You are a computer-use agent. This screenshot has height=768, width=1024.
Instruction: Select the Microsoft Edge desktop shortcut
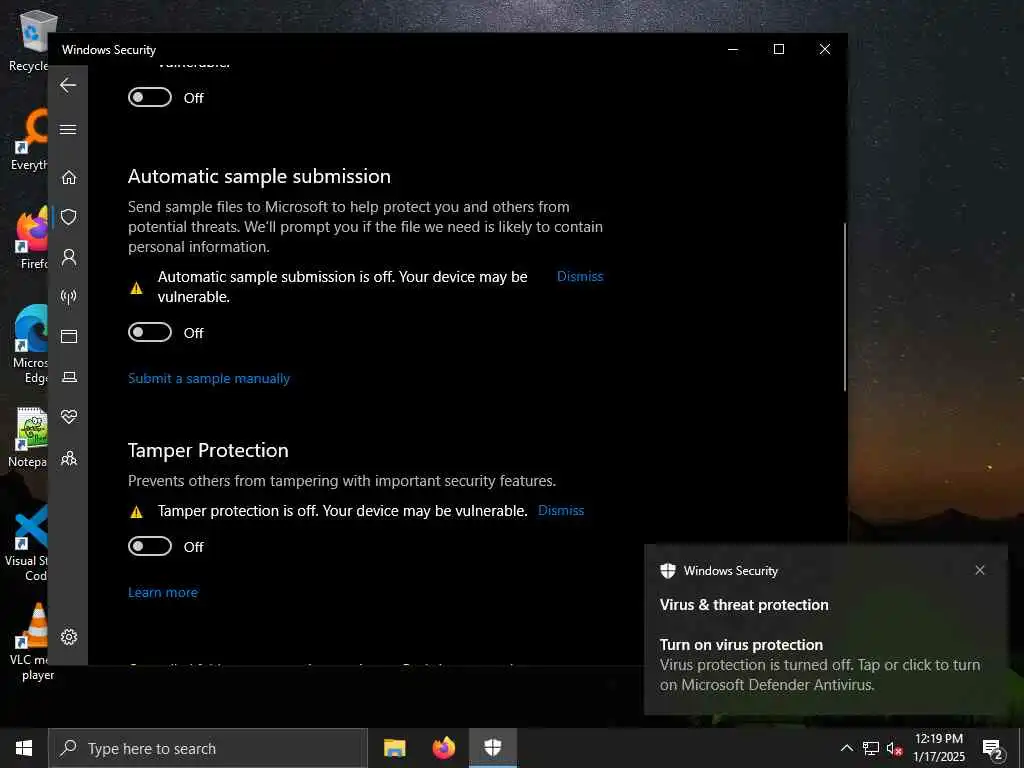30,344
